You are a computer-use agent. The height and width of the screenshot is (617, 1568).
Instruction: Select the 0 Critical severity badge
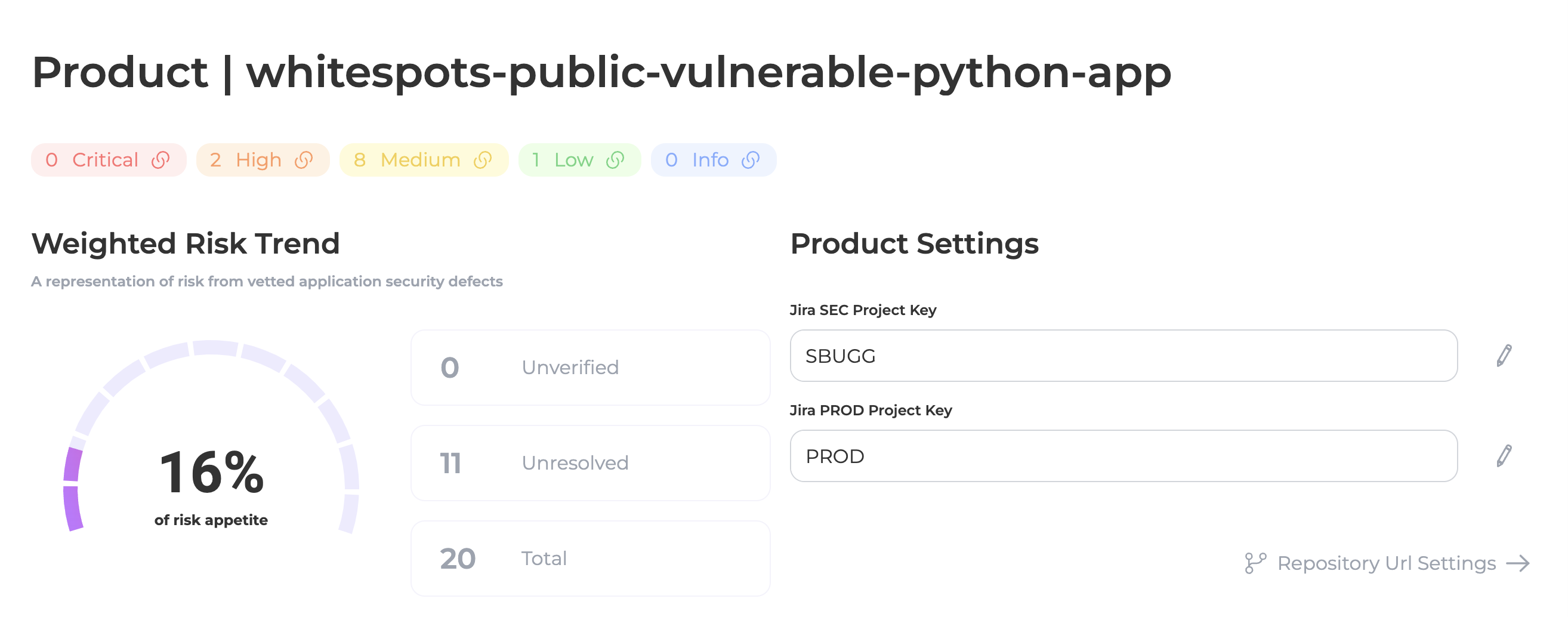point(109,160)
